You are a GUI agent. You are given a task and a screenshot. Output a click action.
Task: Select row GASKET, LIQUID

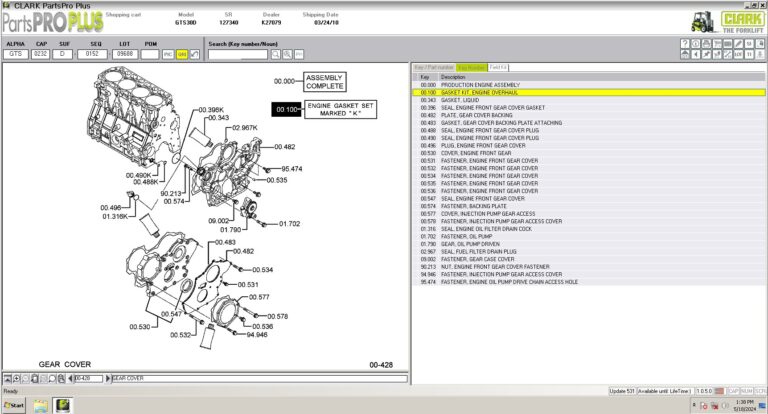[588, 100]
